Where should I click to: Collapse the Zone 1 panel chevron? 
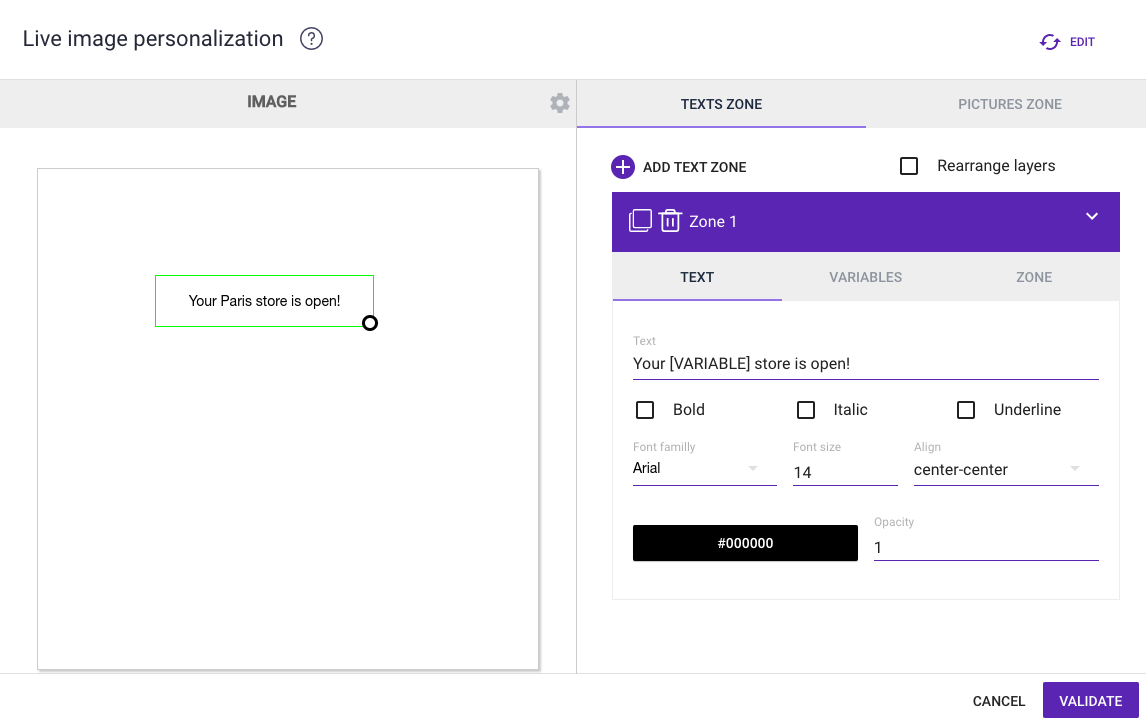(x=1092, y=217)
